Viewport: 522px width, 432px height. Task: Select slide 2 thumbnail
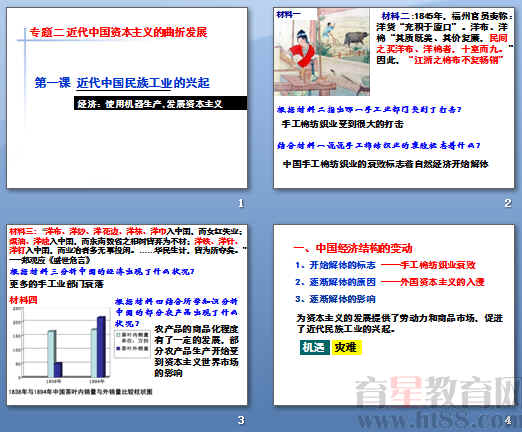(394, 98)
